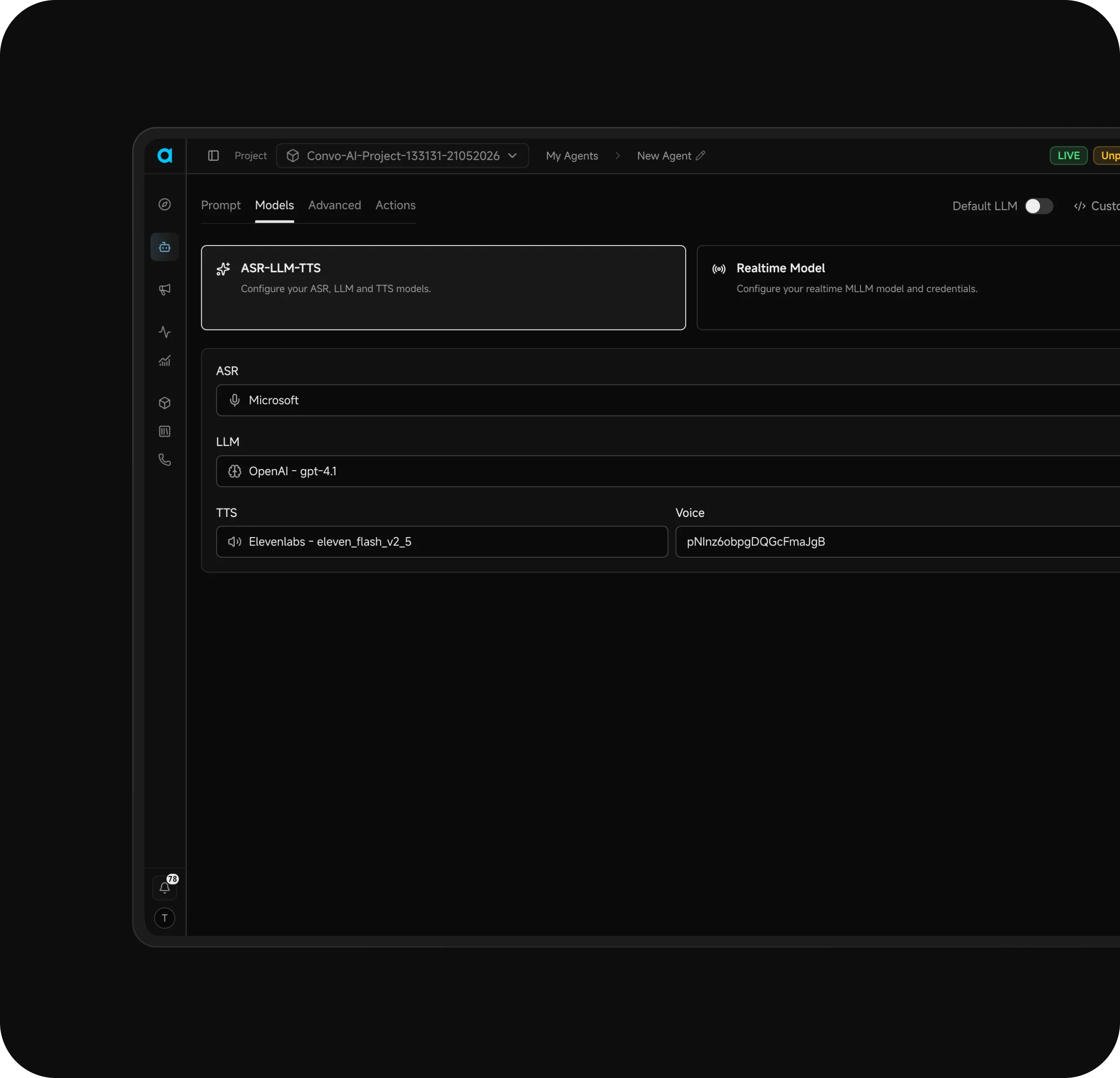Click the speaker icon in TTS field
The width and height of the screenshot is (1120, 1078).
pos(234,542)
